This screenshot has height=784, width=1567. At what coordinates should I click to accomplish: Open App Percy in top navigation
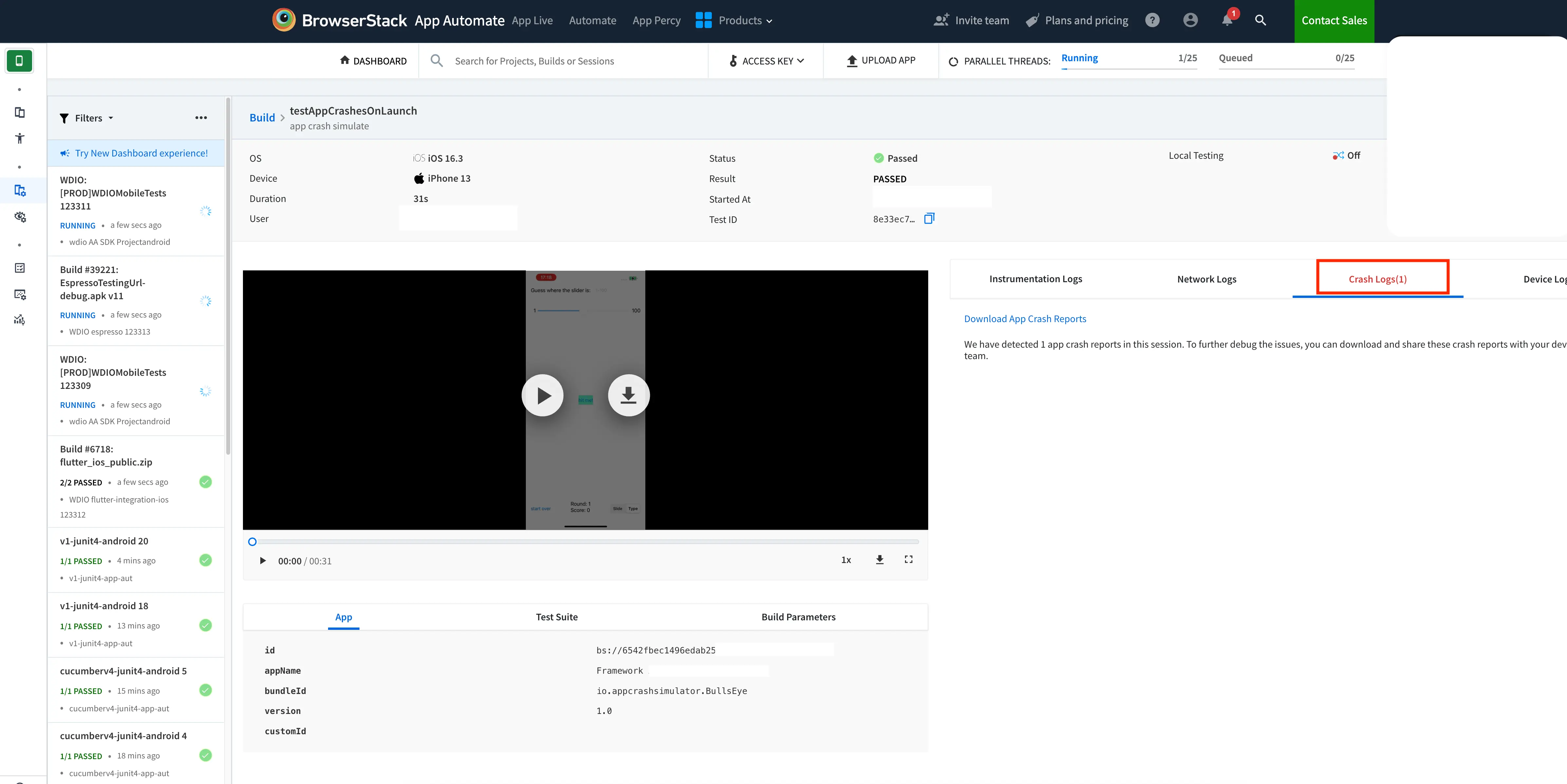(656, 20)
